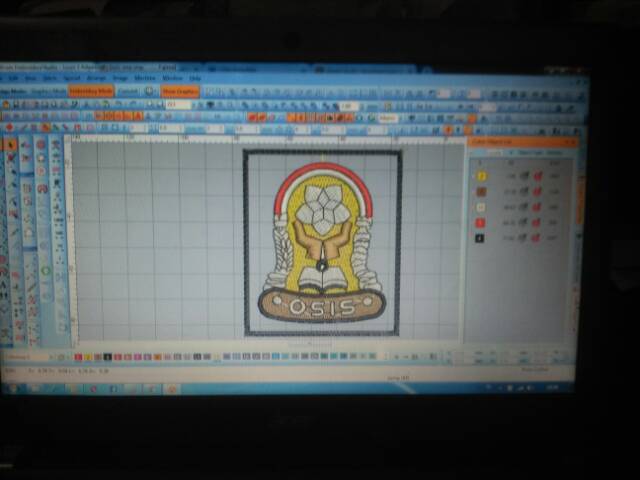Toggle lock icon for white color row

point(538,207)
